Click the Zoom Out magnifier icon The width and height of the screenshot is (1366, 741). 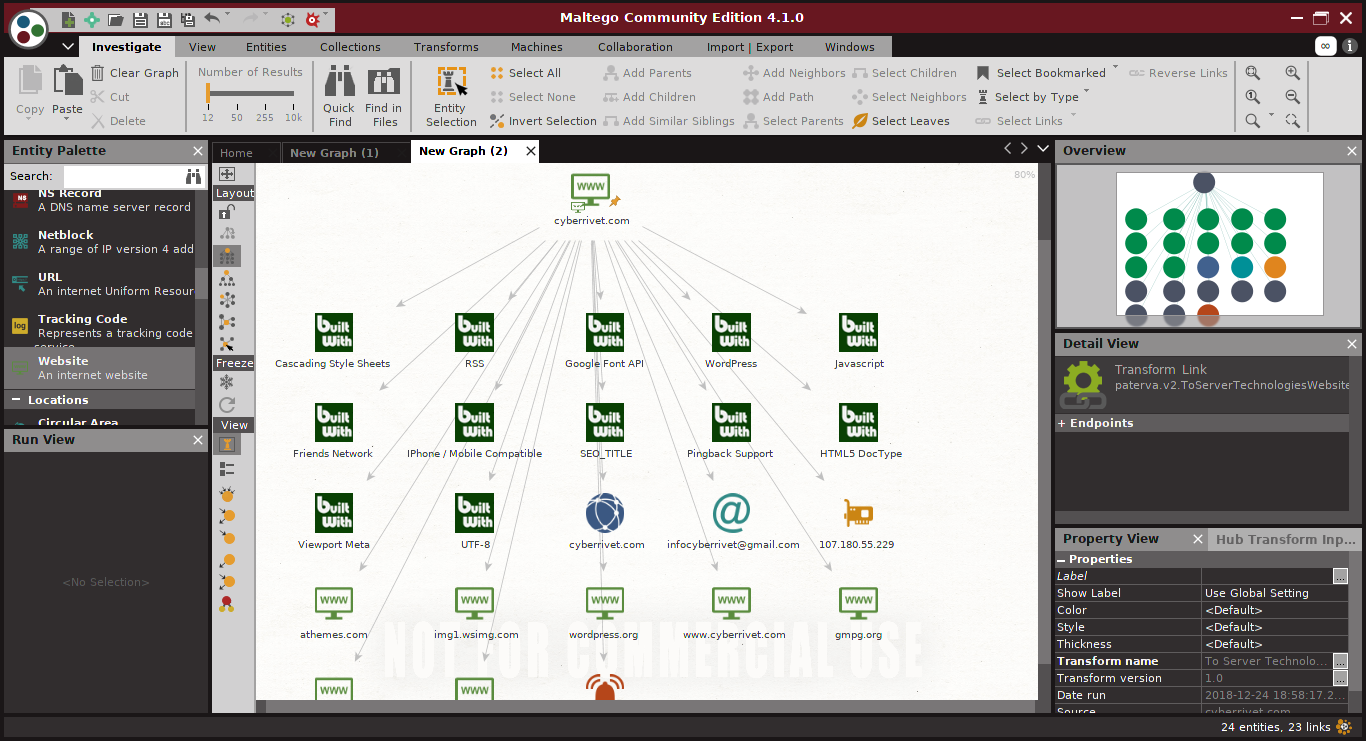(x=1293, y=97)
